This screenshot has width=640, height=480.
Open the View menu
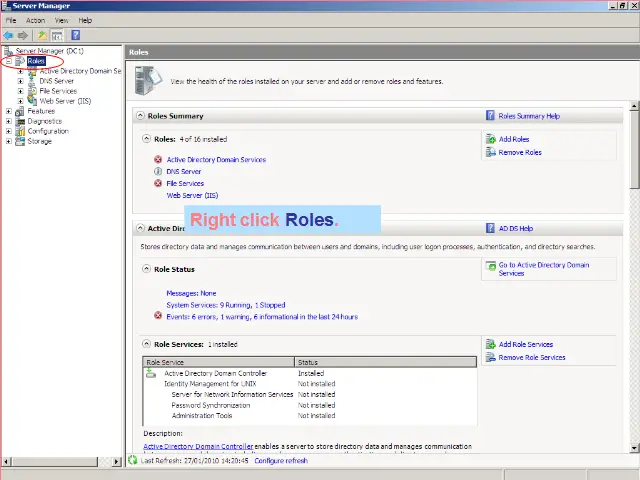pos(62,20)
